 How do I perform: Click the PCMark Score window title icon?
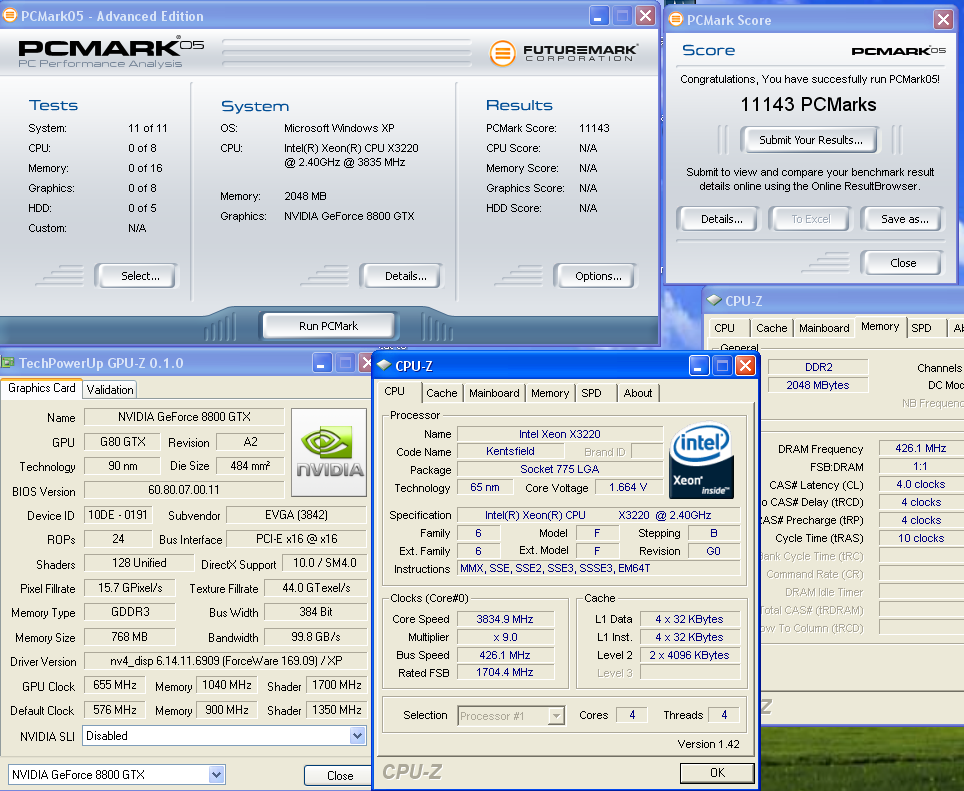tap(676, 20)
